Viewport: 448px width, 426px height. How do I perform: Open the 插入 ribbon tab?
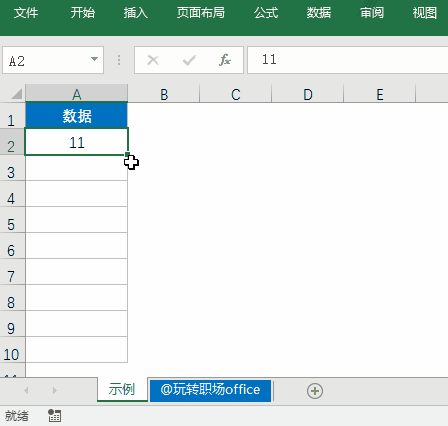tap(136, 13)
